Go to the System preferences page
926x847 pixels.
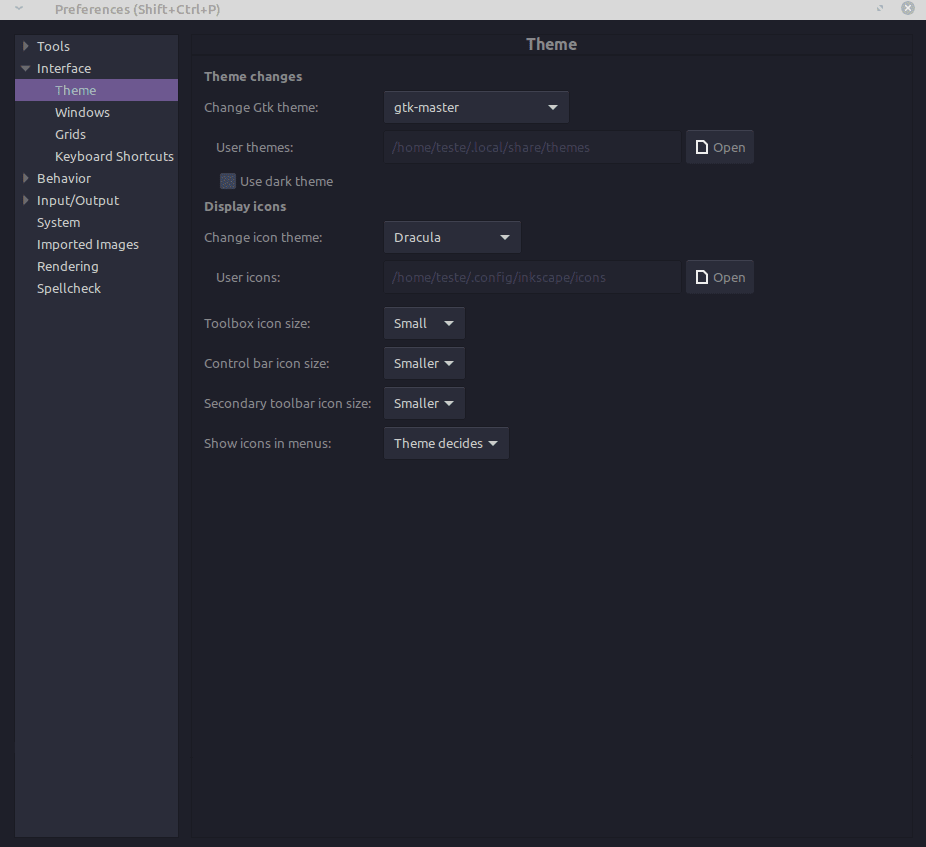(x=58, y=222)
